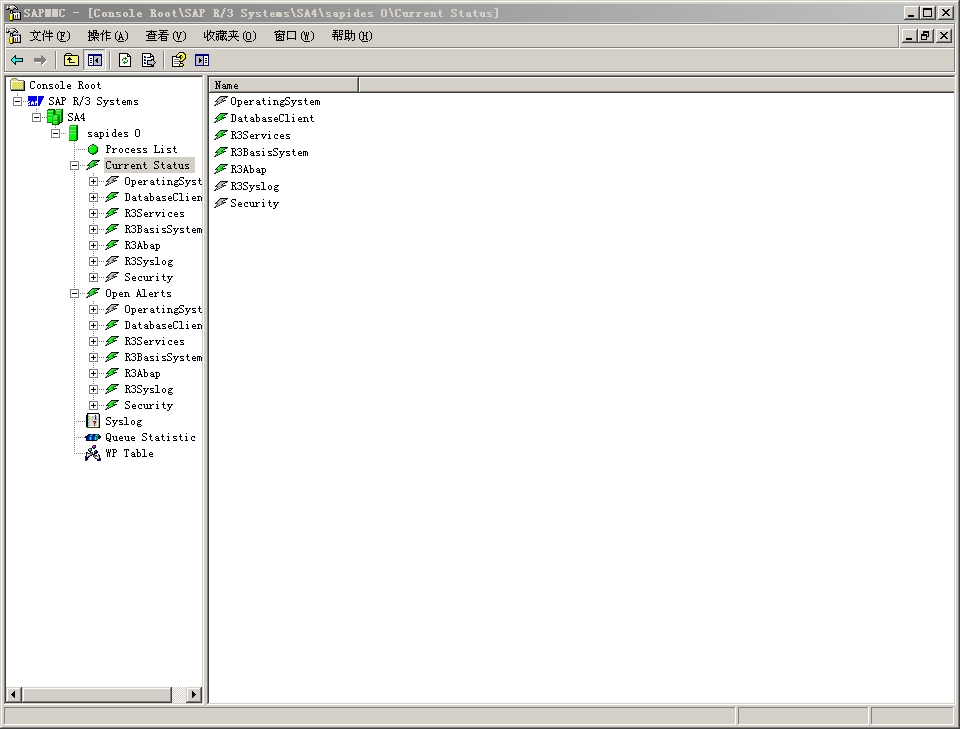960x729 pixels.
Task: Click Security icon in right list
Action: tap(220, 203)
